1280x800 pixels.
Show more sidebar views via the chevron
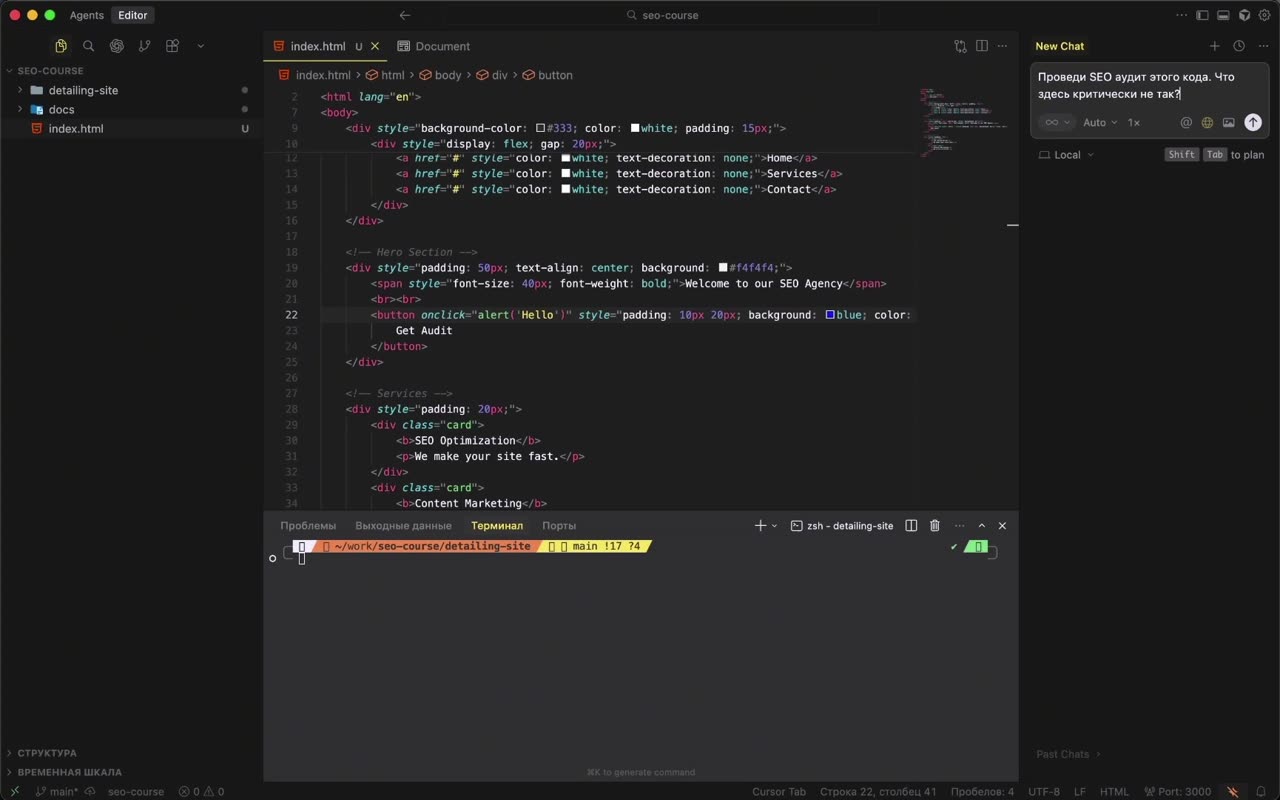201,46
